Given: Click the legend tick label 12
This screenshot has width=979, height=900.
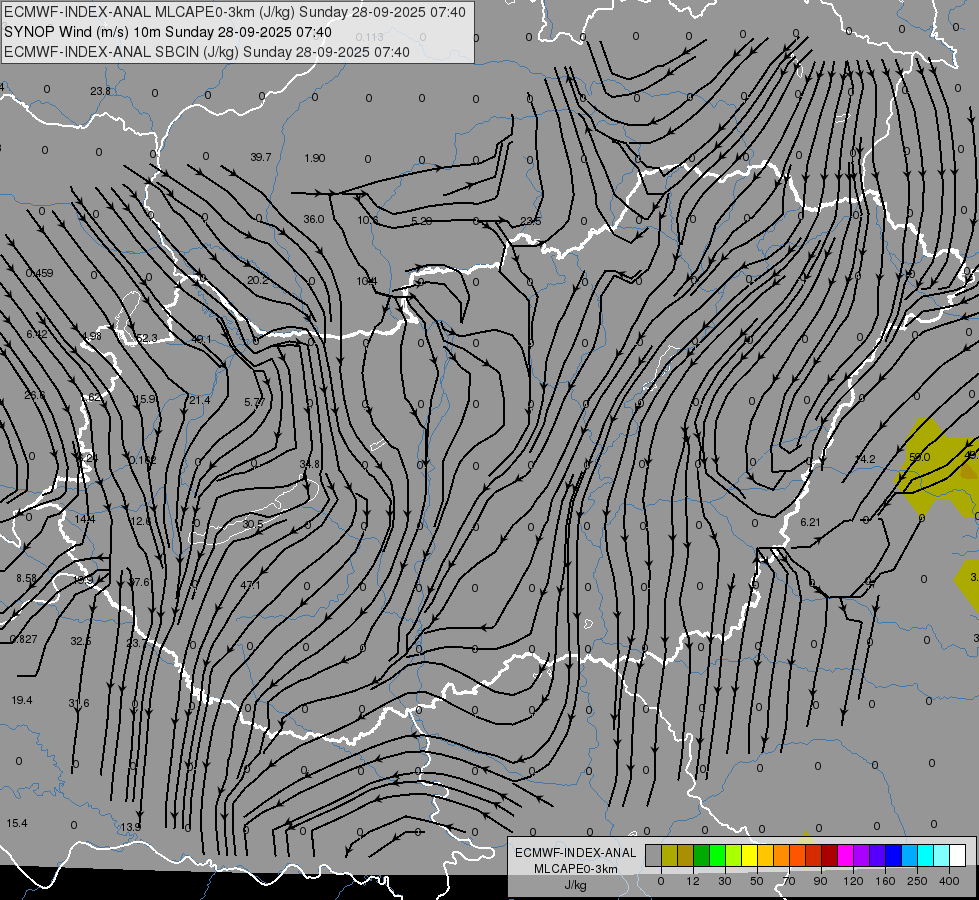Looking at the screenshot, I should 692,881.
